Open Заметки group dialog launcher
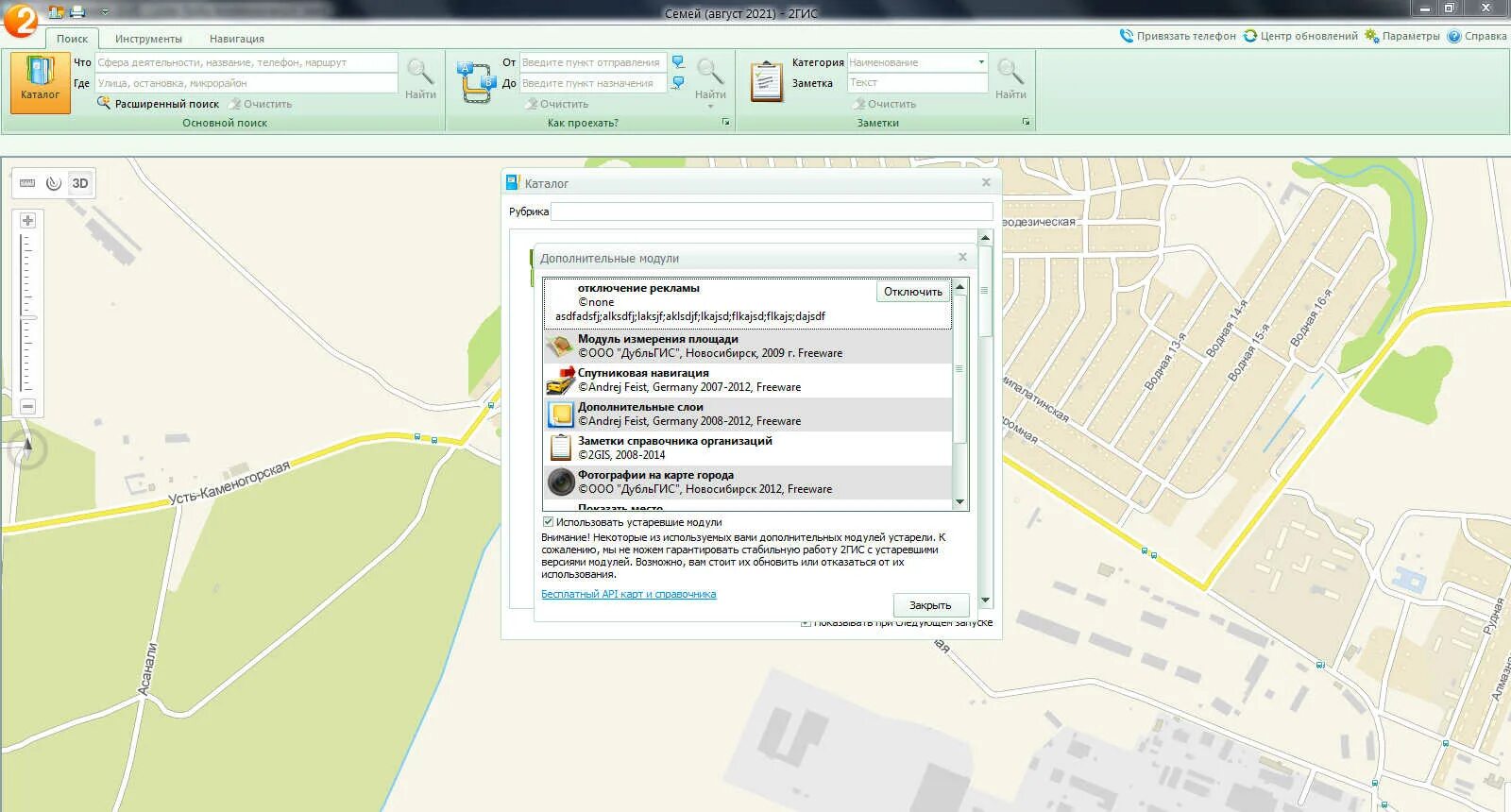 1026,123
